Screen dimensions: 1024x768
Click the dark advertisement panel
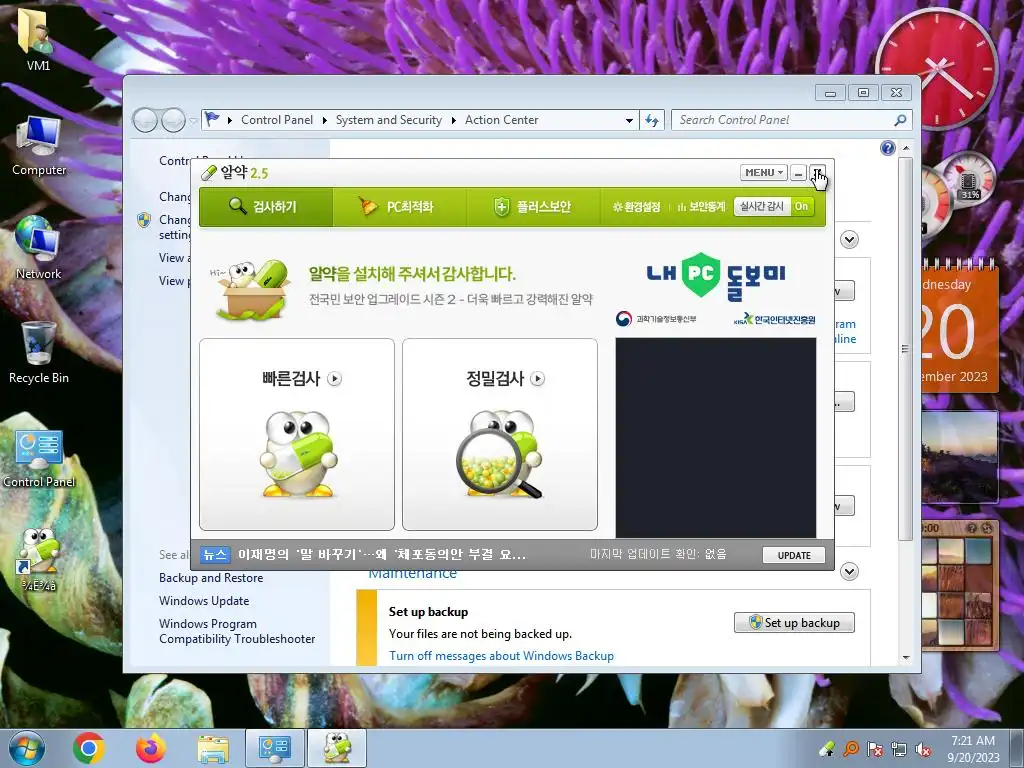pyautogui.click(x=716, y=438)
